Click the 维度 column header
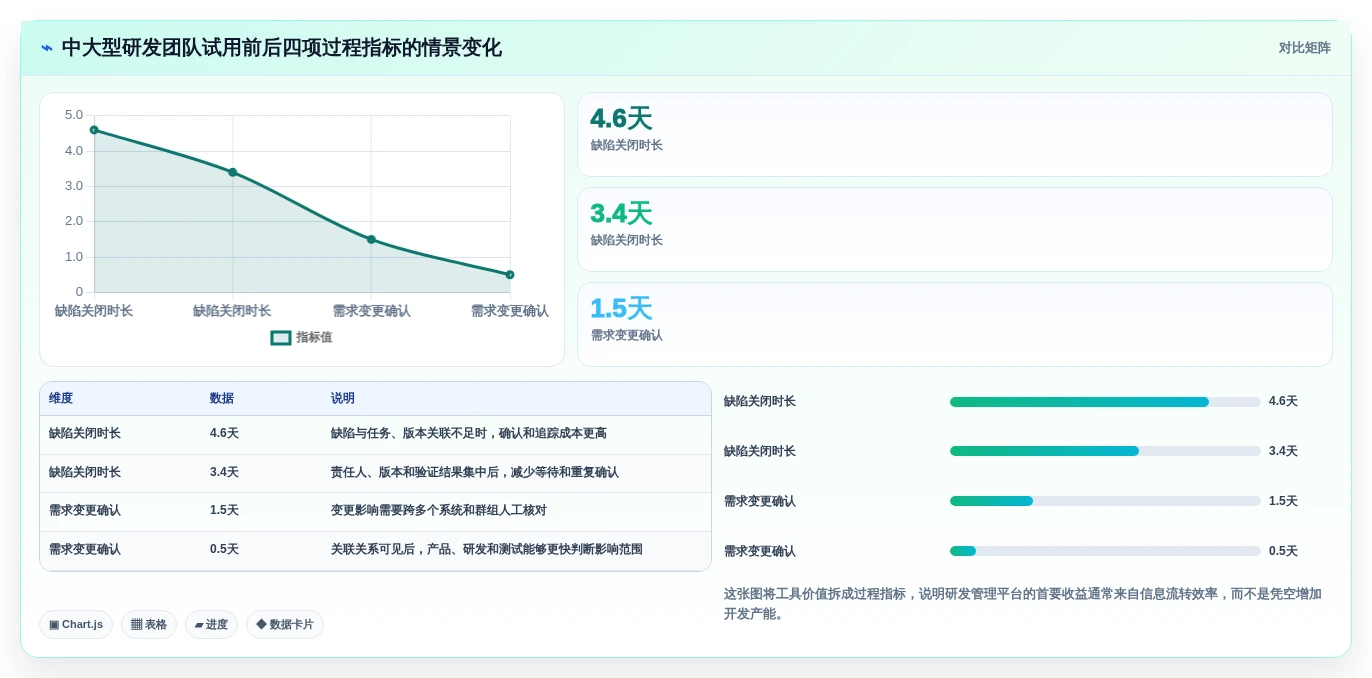 [x=61, y=398]
